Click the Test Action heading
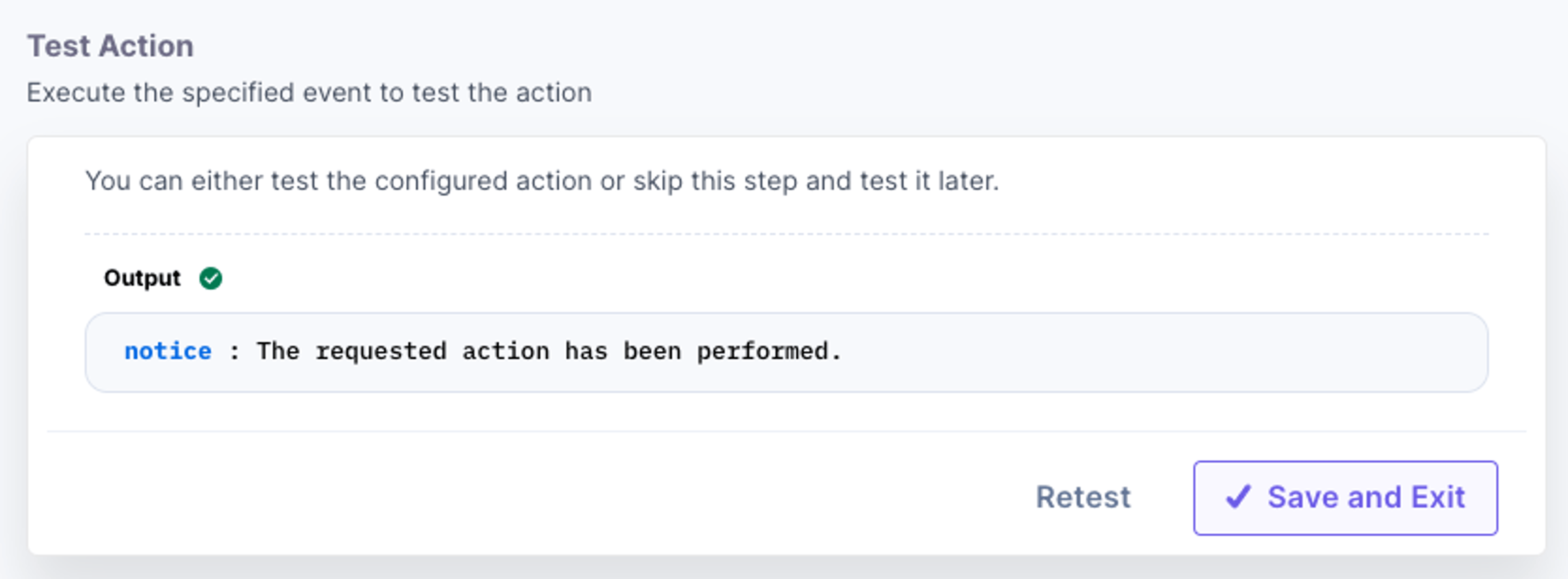 110,46
